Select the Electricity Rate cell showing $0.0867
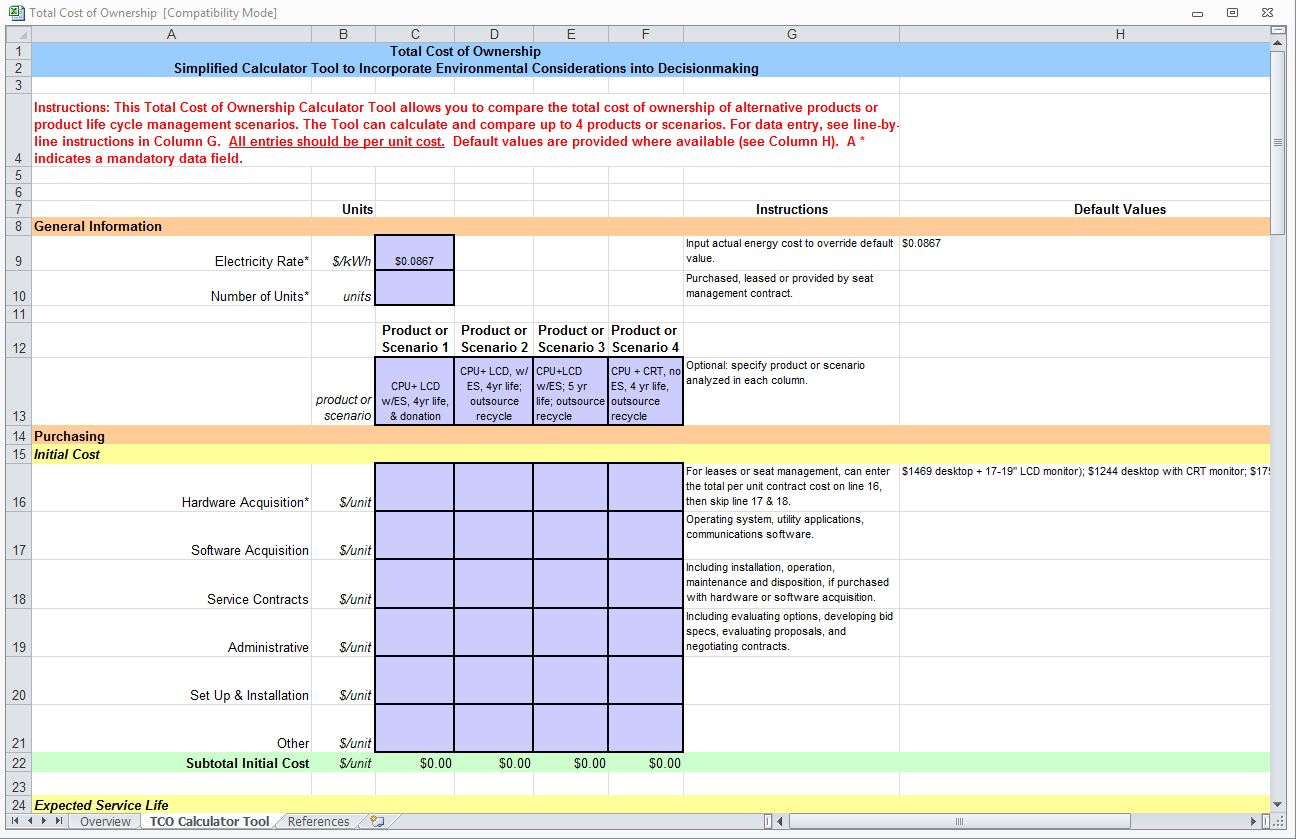 (414, 261)
